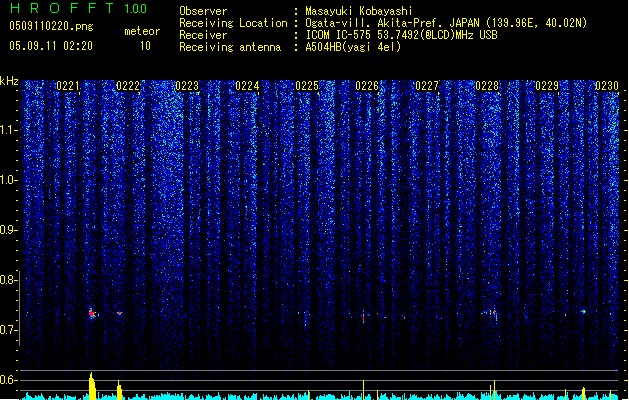Click the date stamp 05.09.11 02:20
Viewport: 629px width, 400px height.
tap(51, 46)
